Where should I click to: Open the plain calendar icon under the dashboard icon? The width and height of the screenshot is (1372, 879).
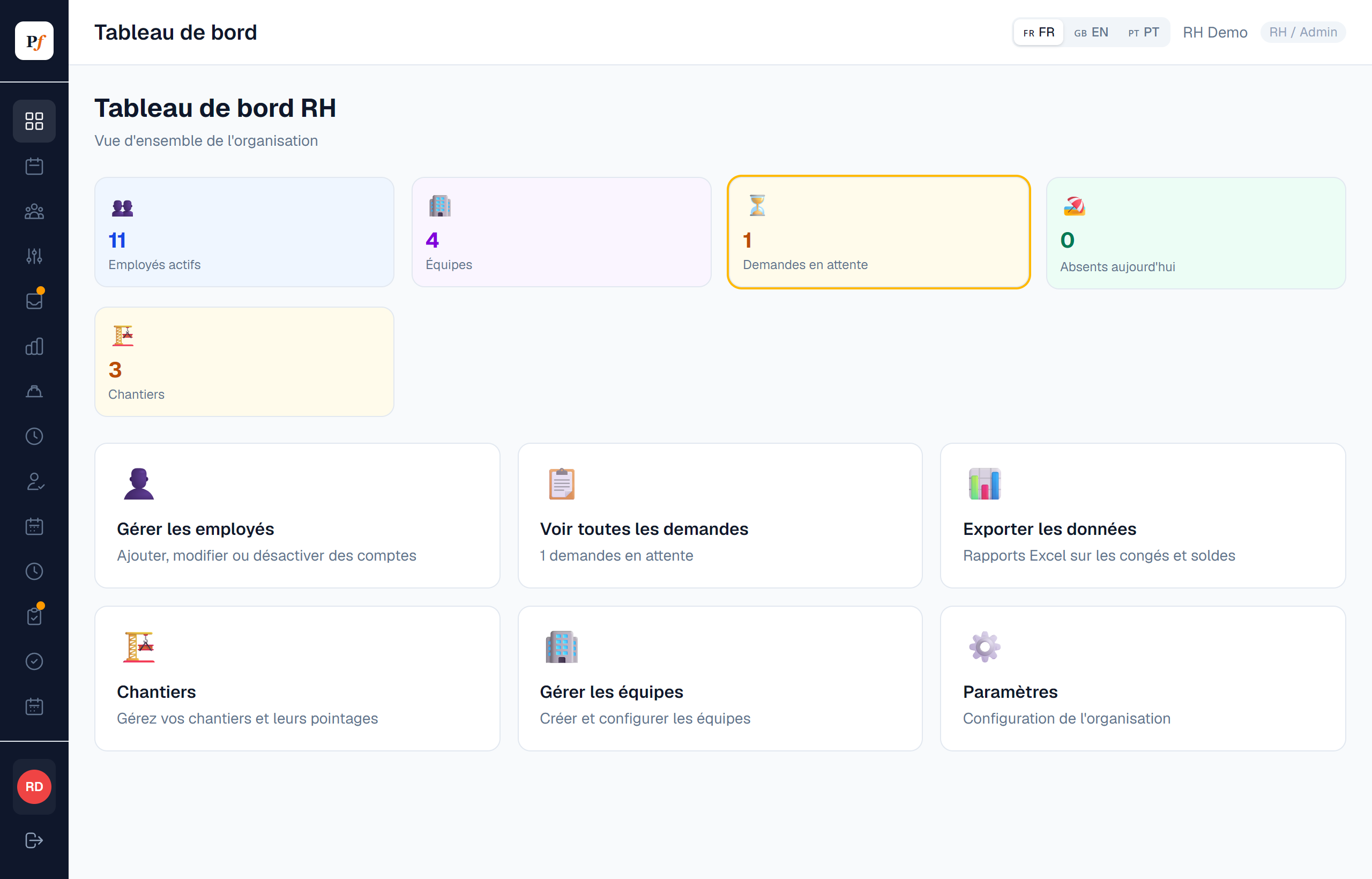pos(34,166)
